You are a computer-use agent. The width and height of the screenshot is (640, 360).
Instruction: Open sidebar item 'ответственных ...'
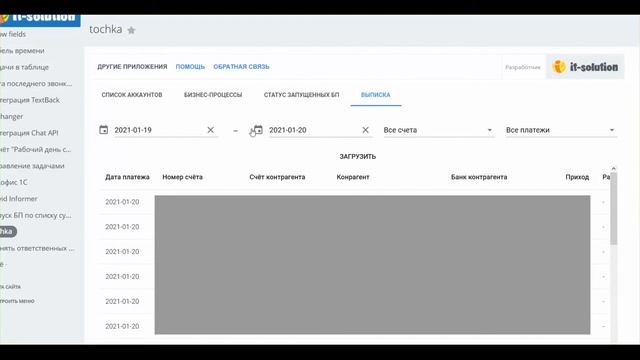click(37, 248)
